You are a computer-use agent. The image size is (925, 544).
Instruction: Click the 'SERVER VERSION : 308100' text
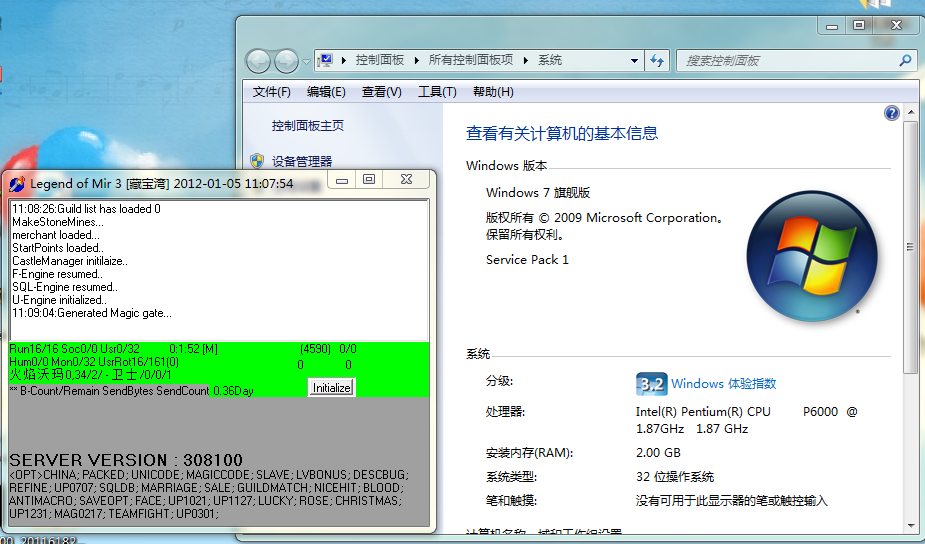tap(126, 460)
